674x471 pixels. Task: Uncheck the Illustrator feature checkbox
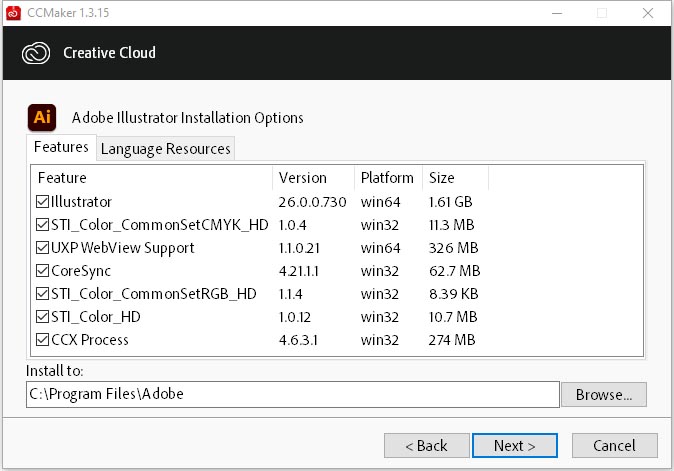click(x=42, y=202)
